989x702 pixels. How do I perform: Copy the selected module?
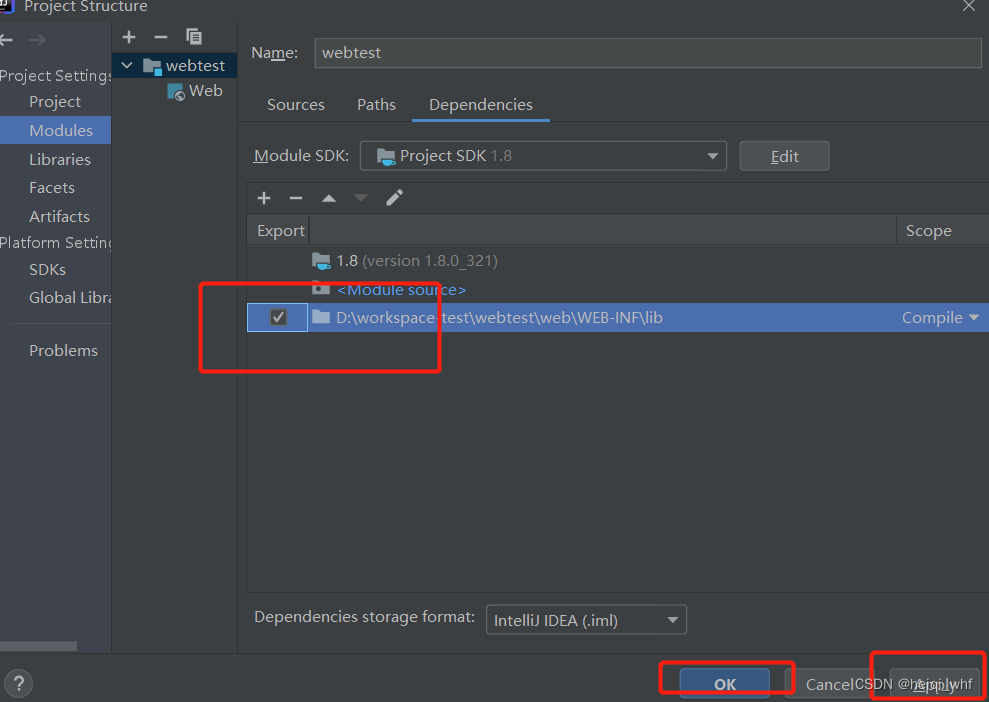[194, 37]
